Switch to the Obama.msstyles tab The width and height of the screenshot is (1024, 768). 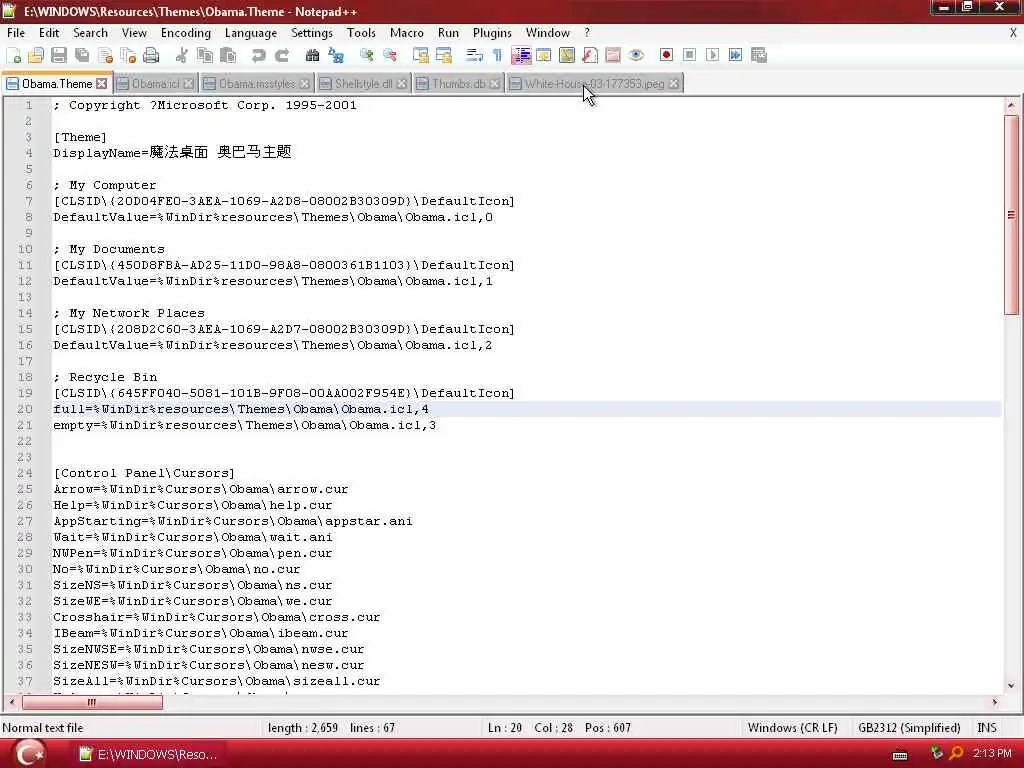(x=257, y=84)
